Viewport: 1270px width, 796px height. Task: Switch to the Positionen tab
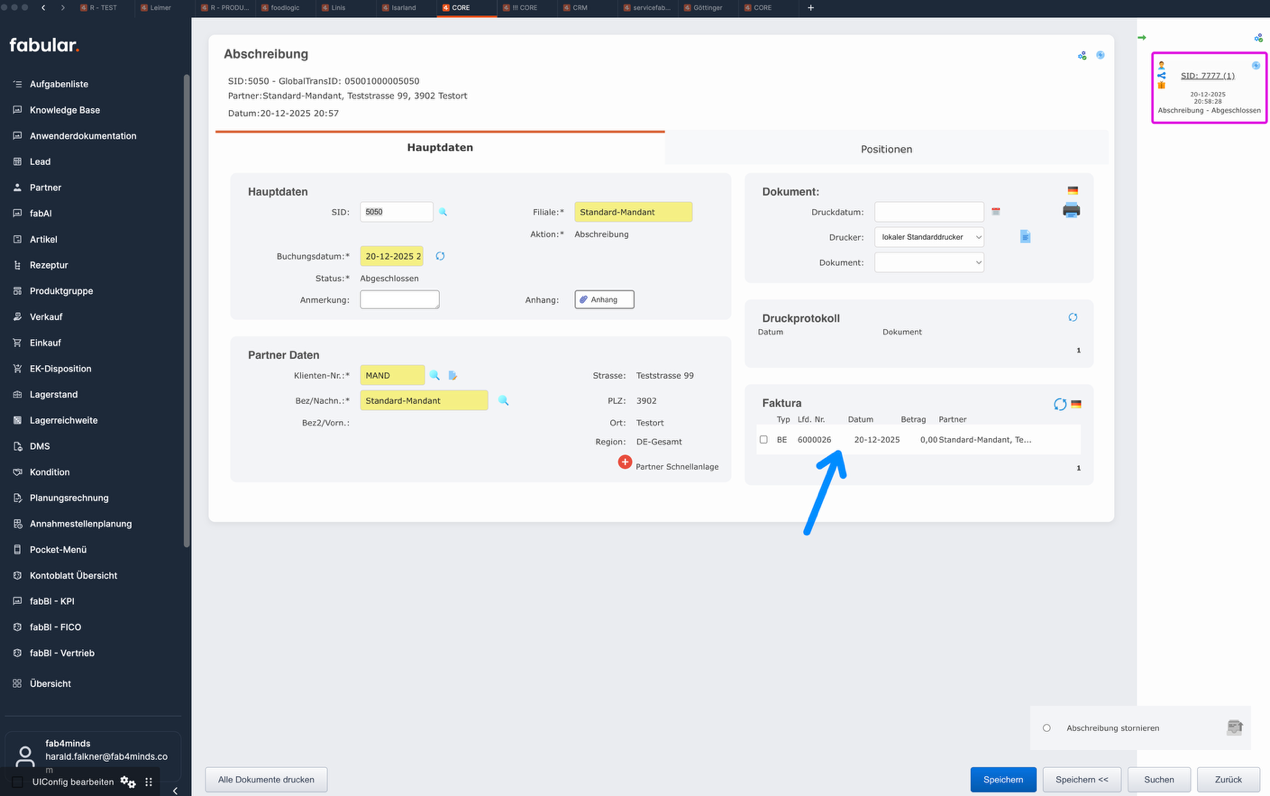pos(886,149)
